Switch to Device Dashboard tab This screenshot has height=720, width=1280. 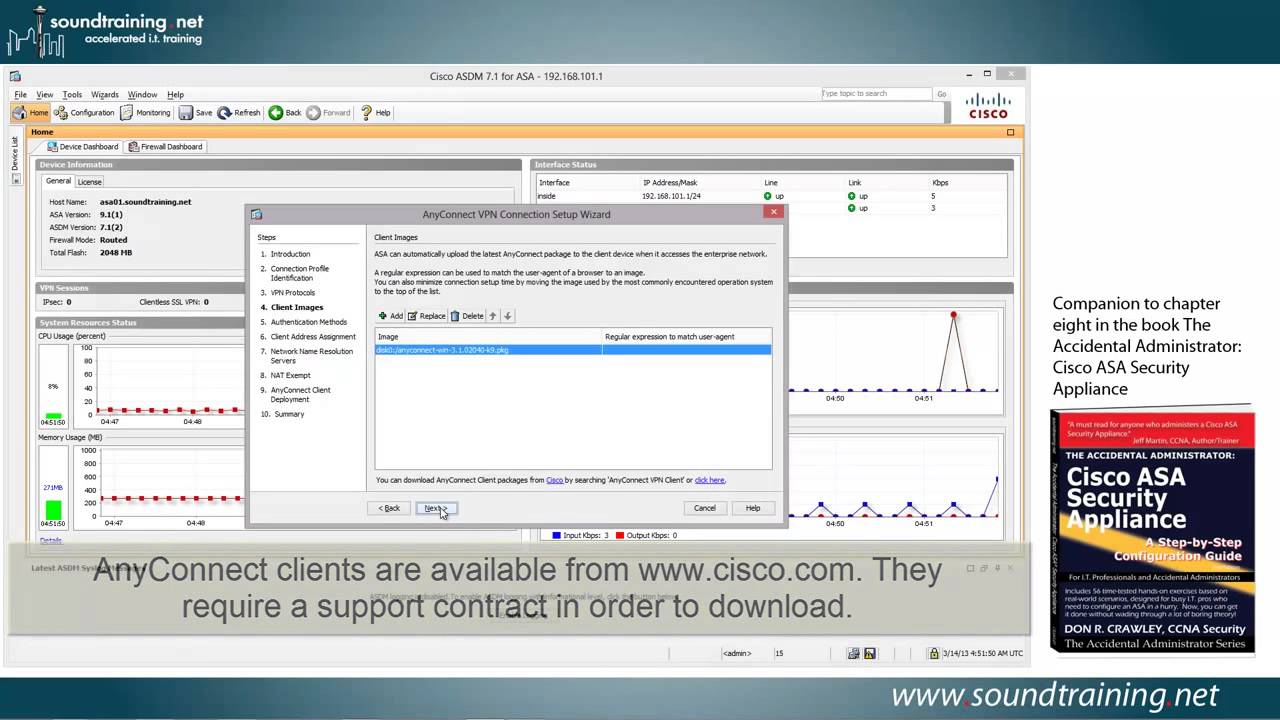pos(83,147)
